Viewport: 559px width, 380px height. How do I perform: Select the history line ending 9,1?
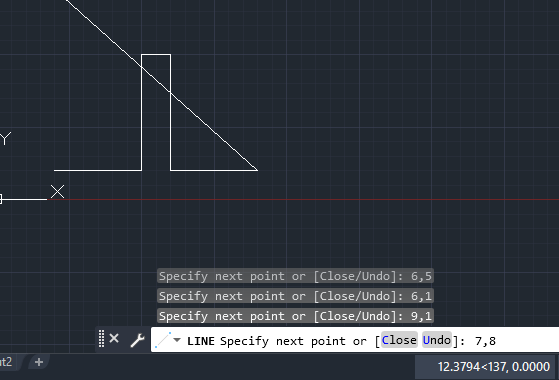point(295,316)
